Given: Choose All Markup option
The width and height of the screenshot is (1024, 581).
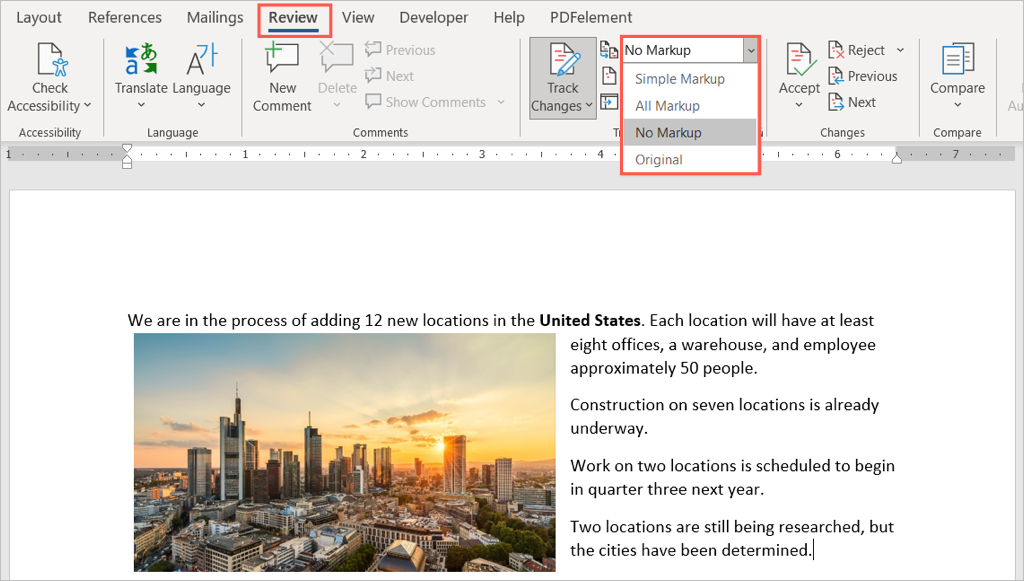Looking at the screenshot, I should point(667,106).
